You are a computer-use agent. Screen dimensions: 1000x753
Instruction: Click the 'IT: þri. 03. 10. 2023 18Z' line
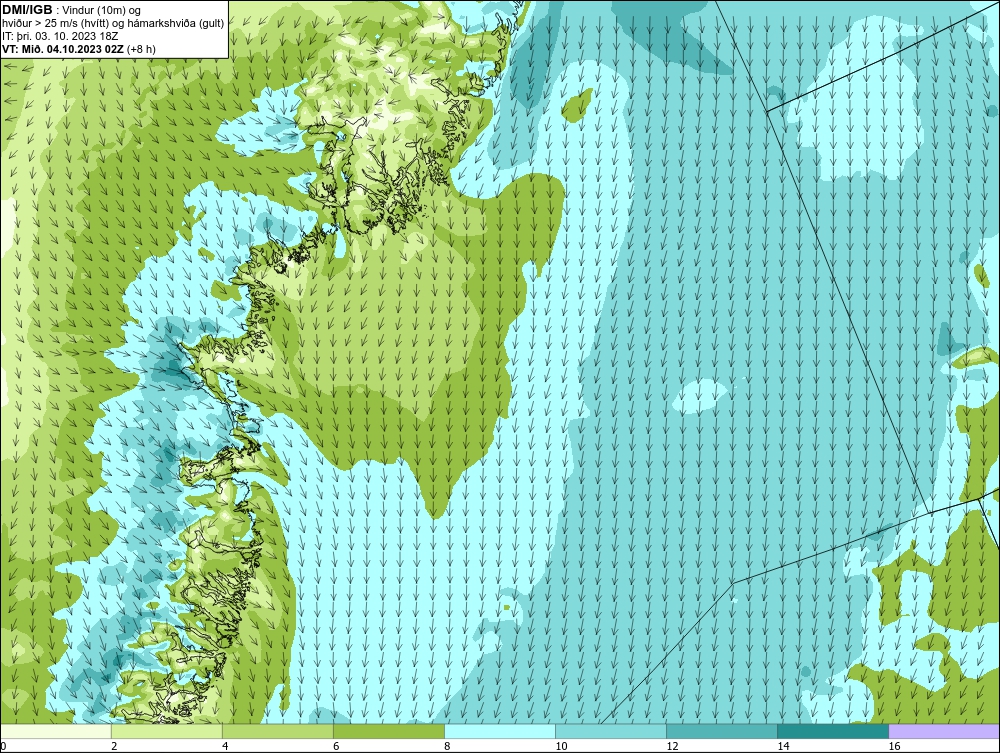[60, 36]
